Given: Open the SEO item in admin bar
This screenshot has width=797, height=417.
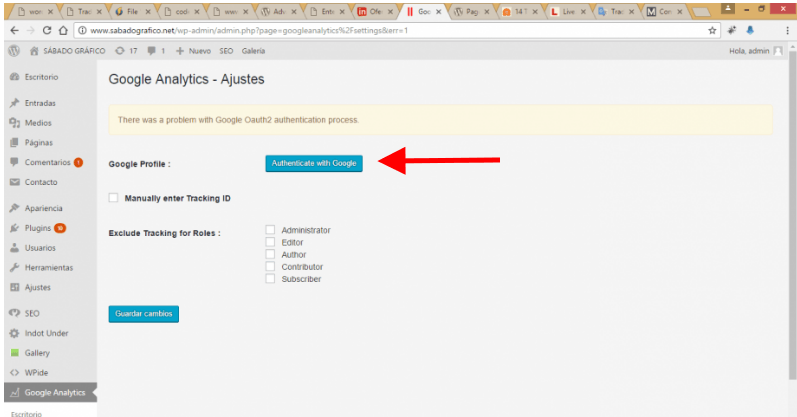Looking at the screenshot, I should pos(226,51).
